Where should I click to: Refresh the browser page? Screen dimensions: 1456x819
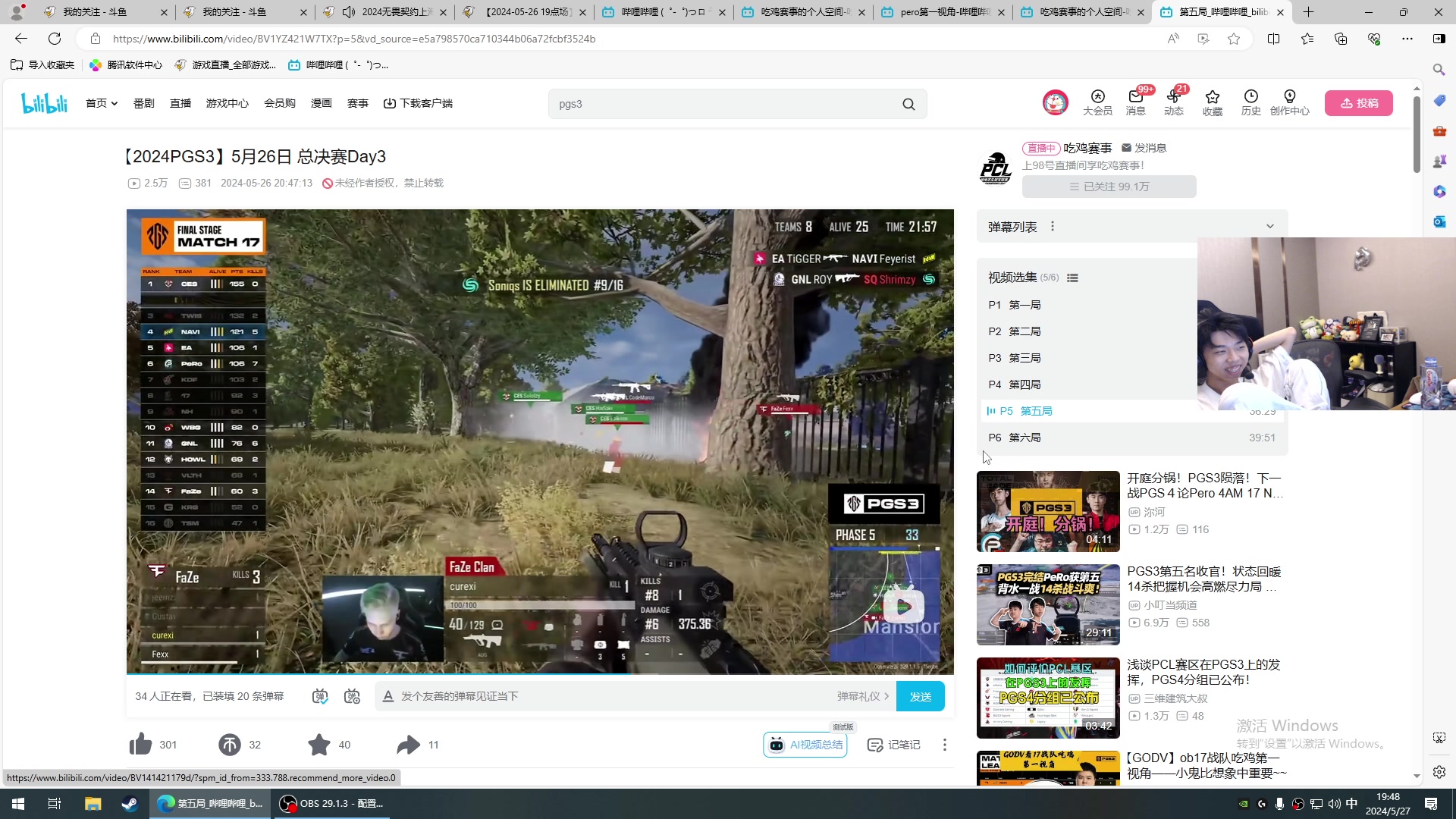(x=55, y=39)
